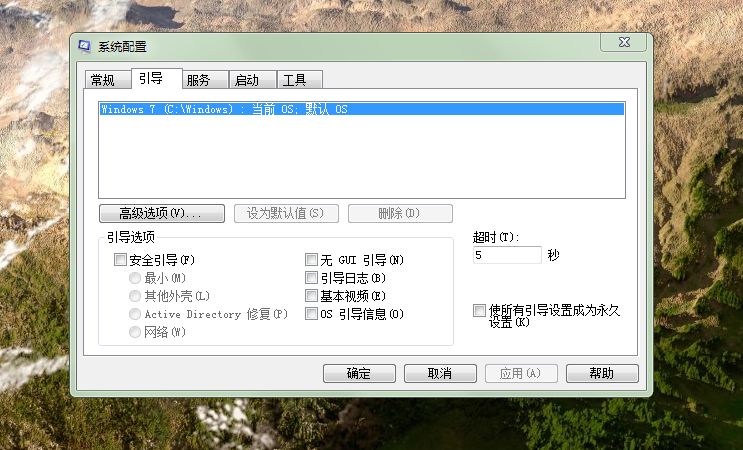Image resolution: width=743 pixels, height=450 pixels.
Task: Check the 基本视频(E) option
Action: coord(311,296)
